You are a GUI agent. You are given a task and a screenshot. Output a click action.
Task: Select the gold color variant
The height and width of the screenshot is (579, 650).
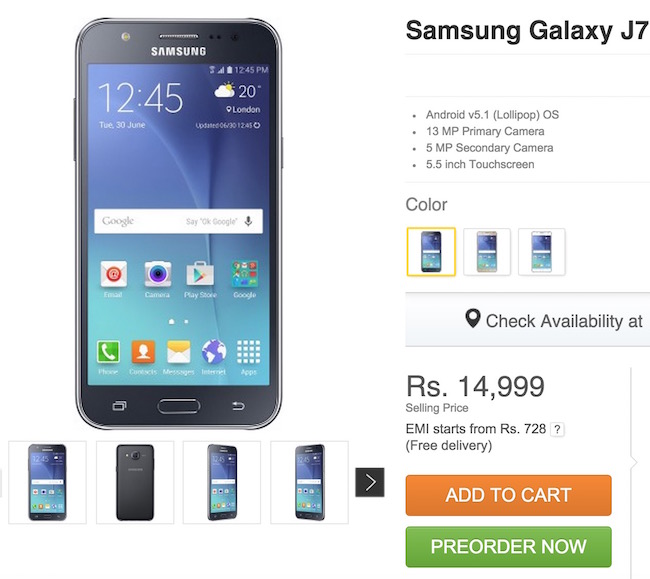487,252
